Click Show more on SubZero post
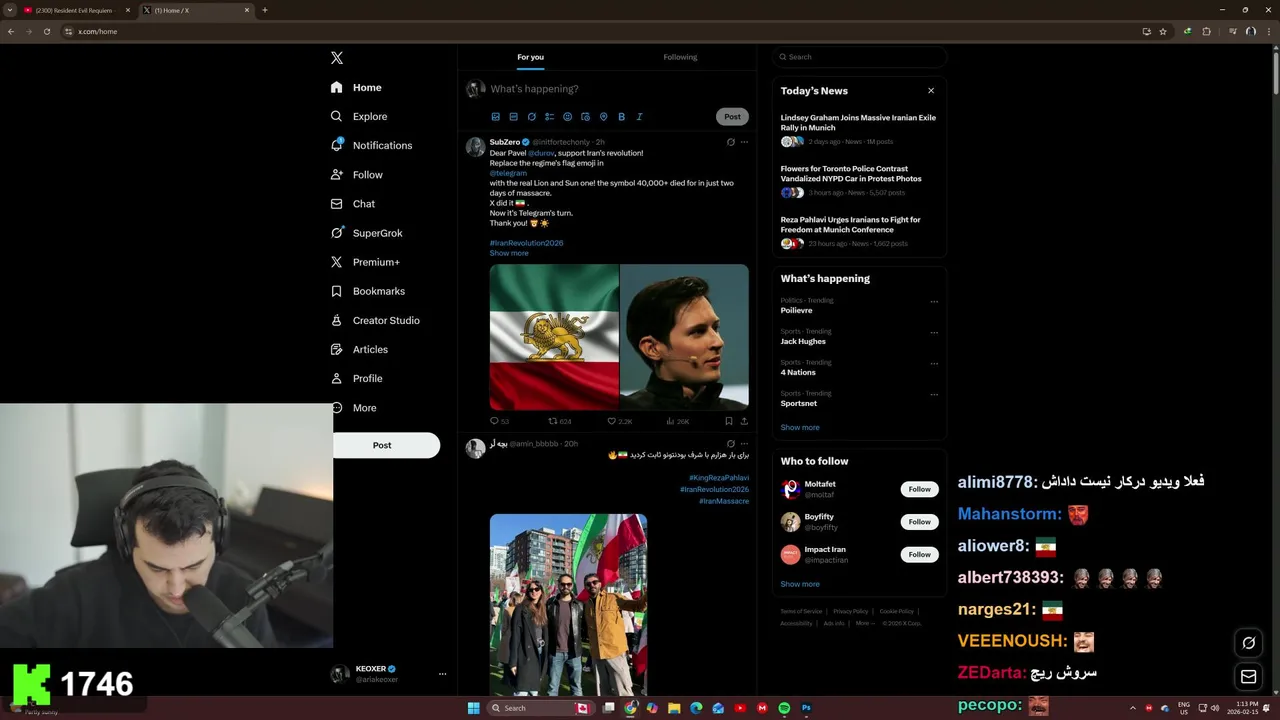The width and height of the screenshot is (1280, 720). [x=509, y=253]
